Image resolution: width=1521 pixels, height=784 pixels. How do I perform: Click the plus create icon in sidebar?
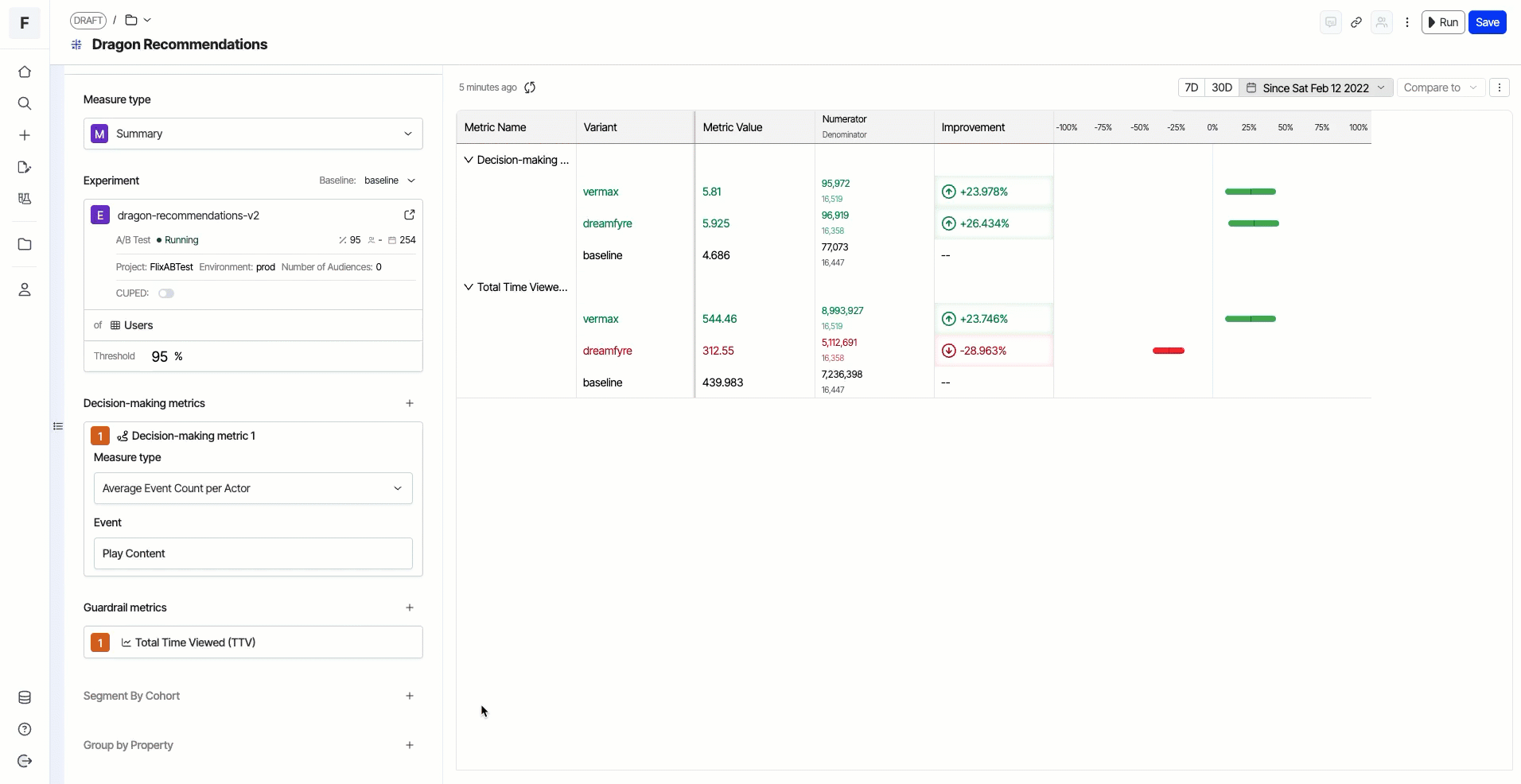[x=25, y=135]
